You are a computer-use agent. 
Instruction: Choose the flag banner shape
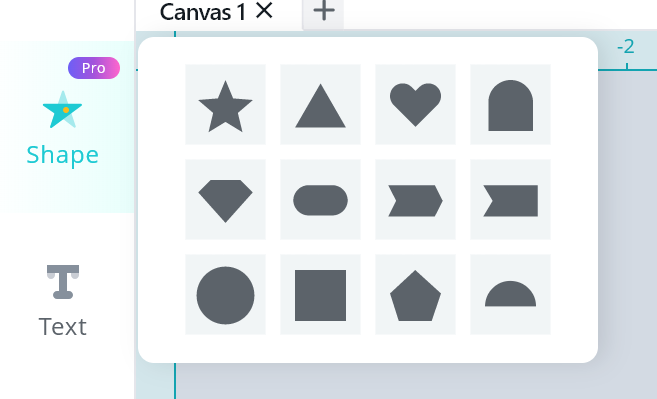pyautogui.click(x=510, y=200)
